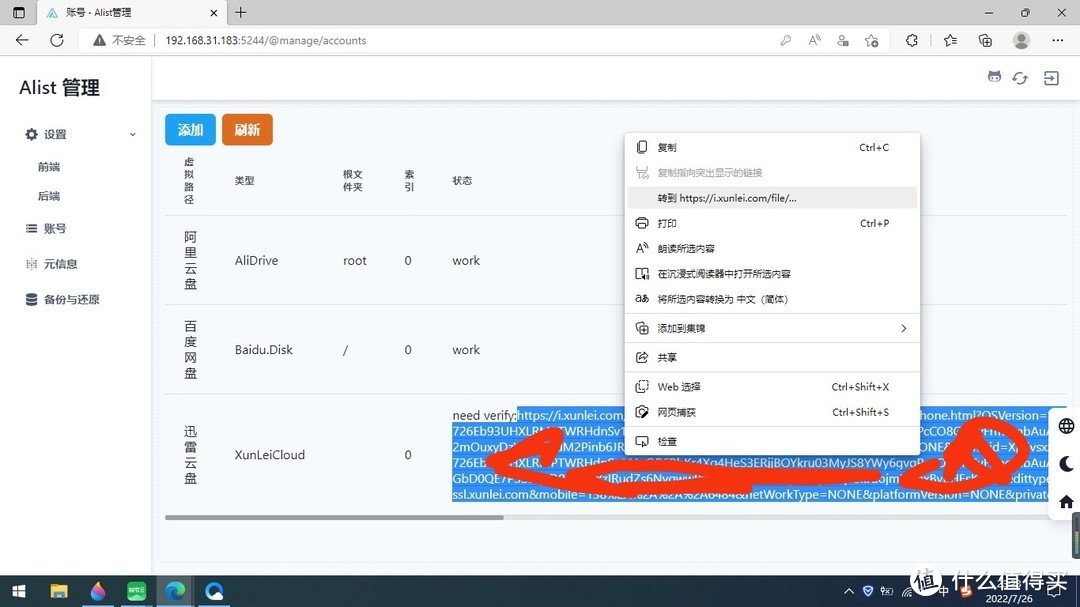Click 备份与还原 in the sidebar
The image size is (1080, 607).
point(70,299)
